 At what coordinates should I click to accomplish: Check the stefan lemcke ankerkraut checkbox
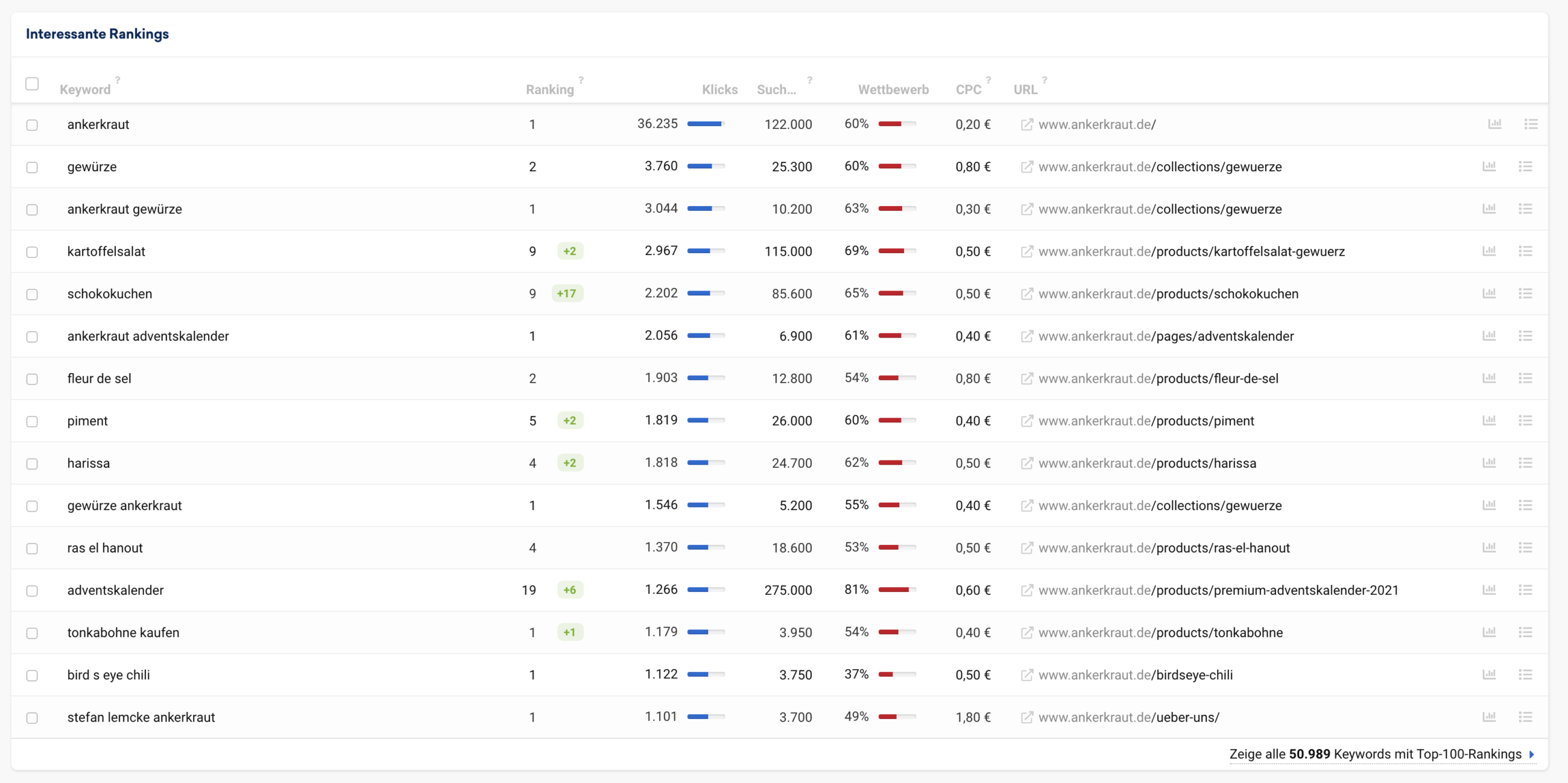(x=32, y=718)
